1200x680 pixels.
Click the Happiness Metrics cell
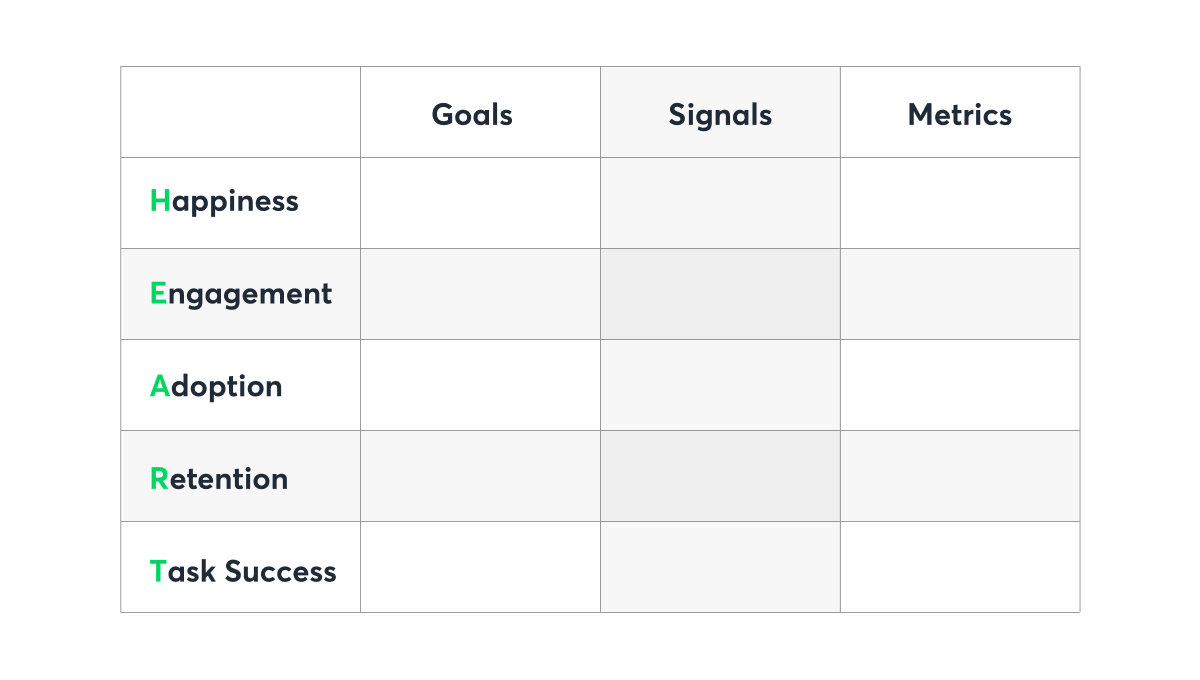[x=960, y=203]
